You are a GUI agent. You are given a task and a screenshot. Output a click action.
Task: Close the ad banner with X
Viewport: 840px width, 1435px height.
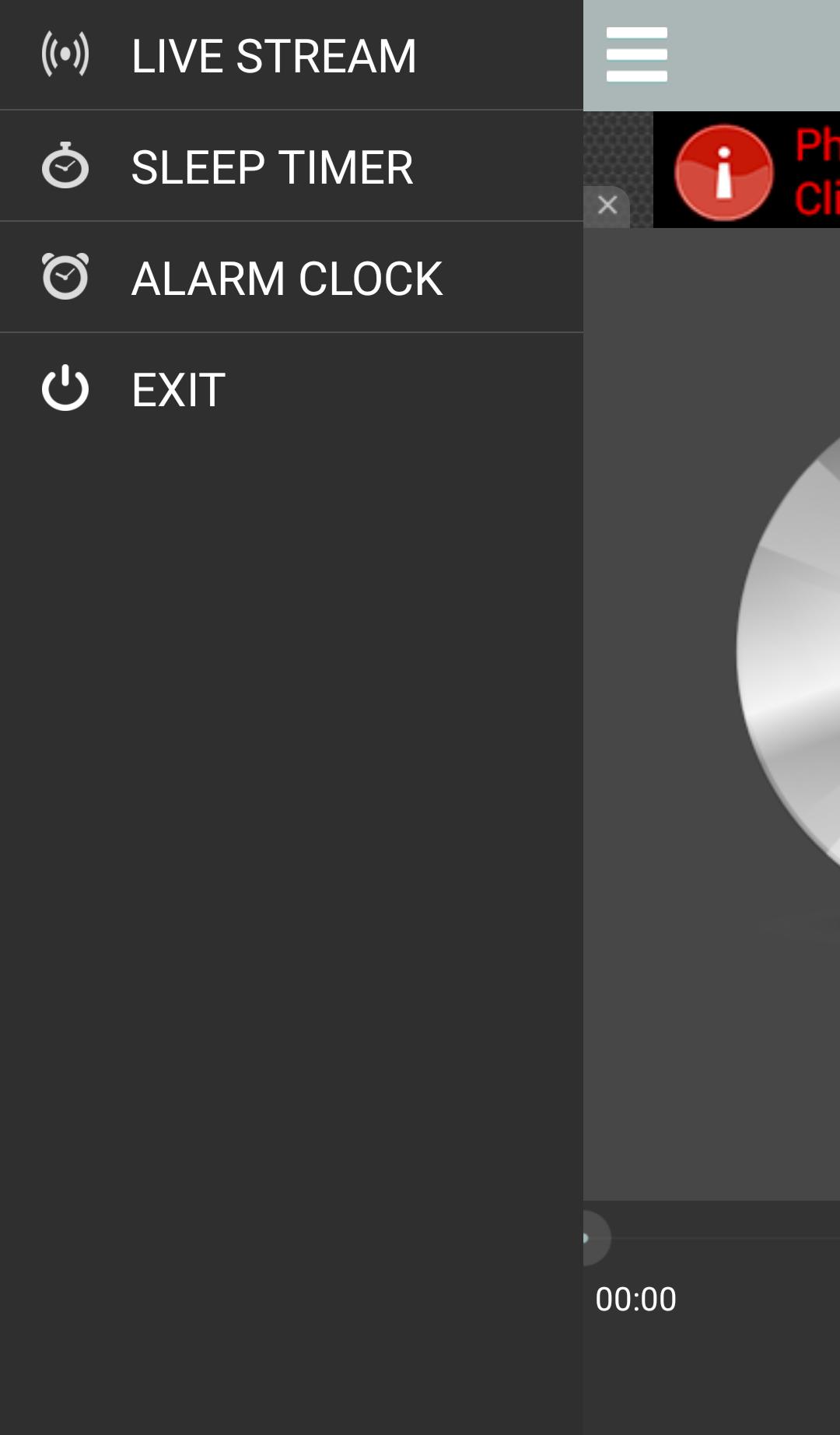pyautogui.click(x=607, y=205)
